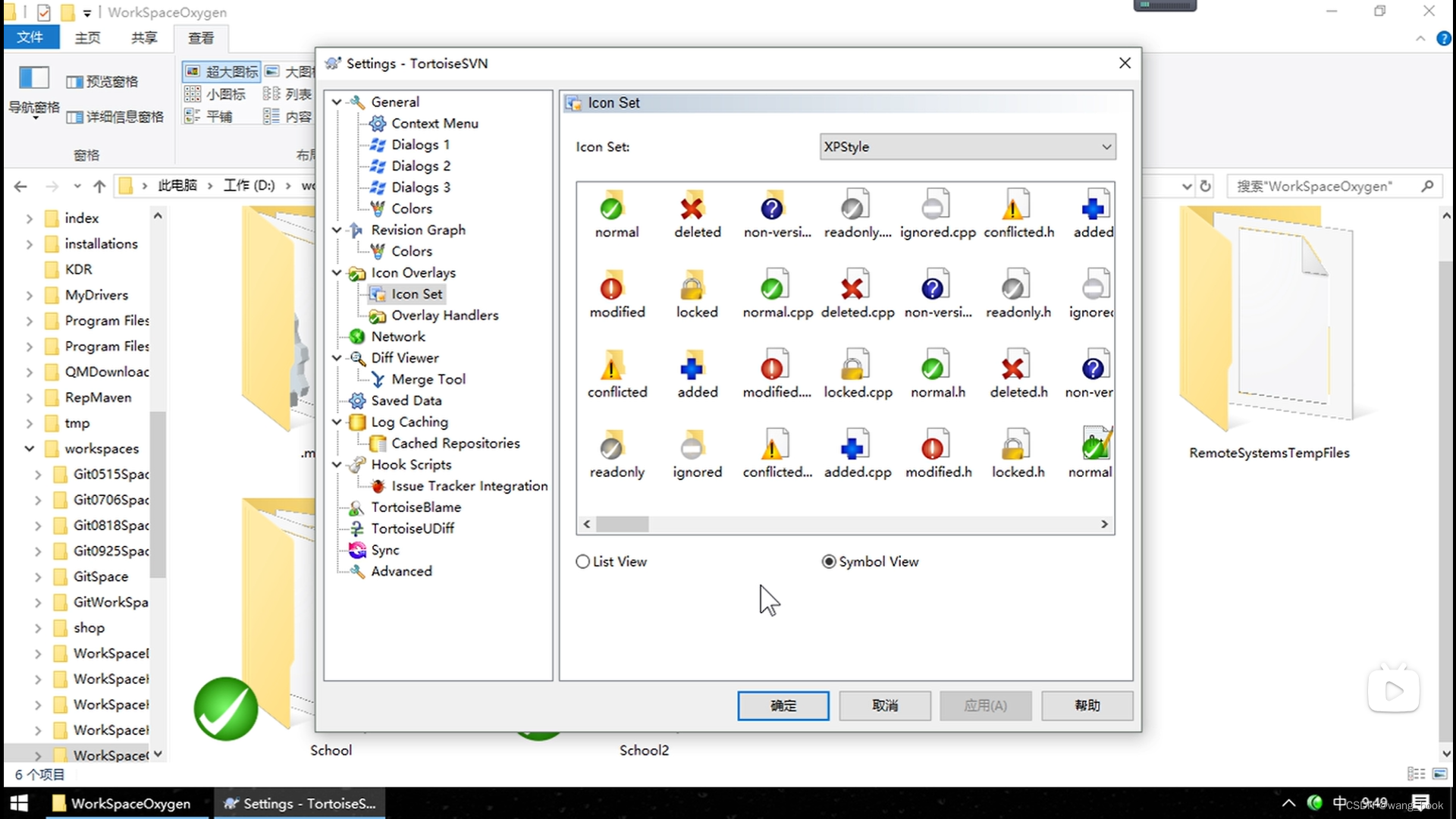Select the 'added.cpp' file icon
This screenshot has height=819, width=1456.
(x=855, y=446)
